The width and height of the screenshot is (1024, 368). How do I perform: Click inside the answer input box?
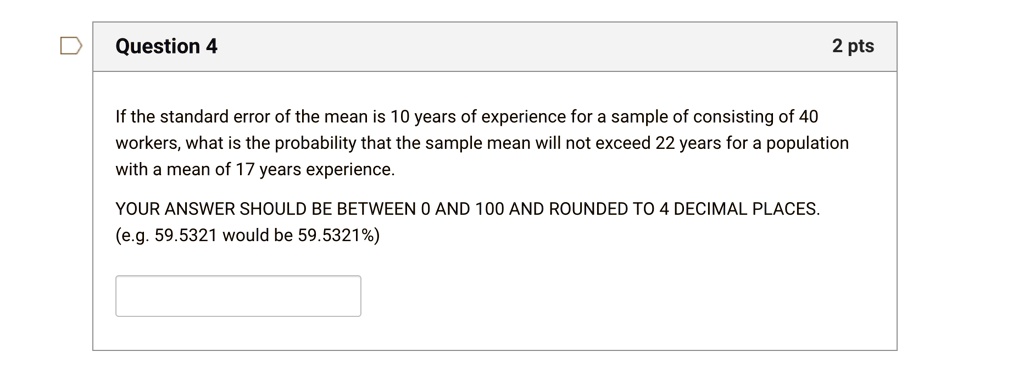click(238, 296)
